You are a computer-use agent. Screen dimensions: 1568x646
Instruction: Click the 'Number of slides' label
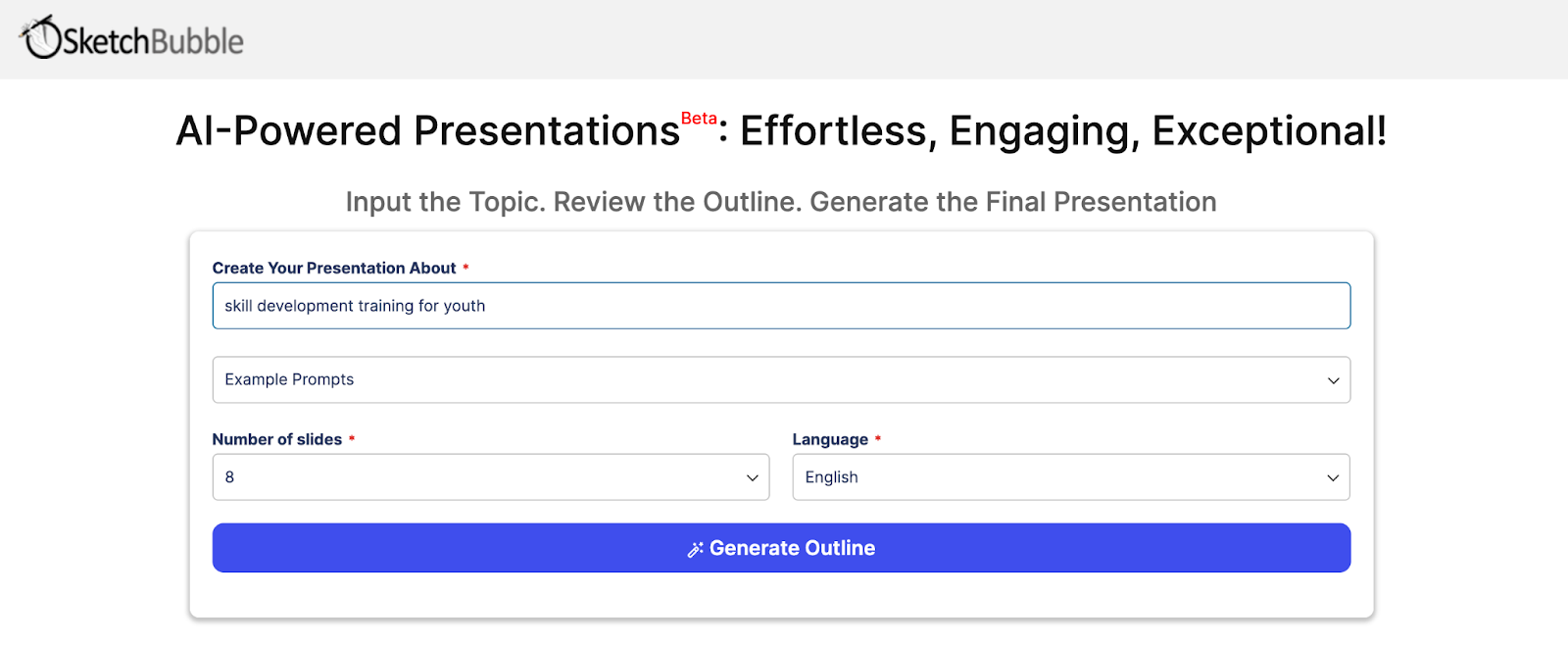coord(276,439)
